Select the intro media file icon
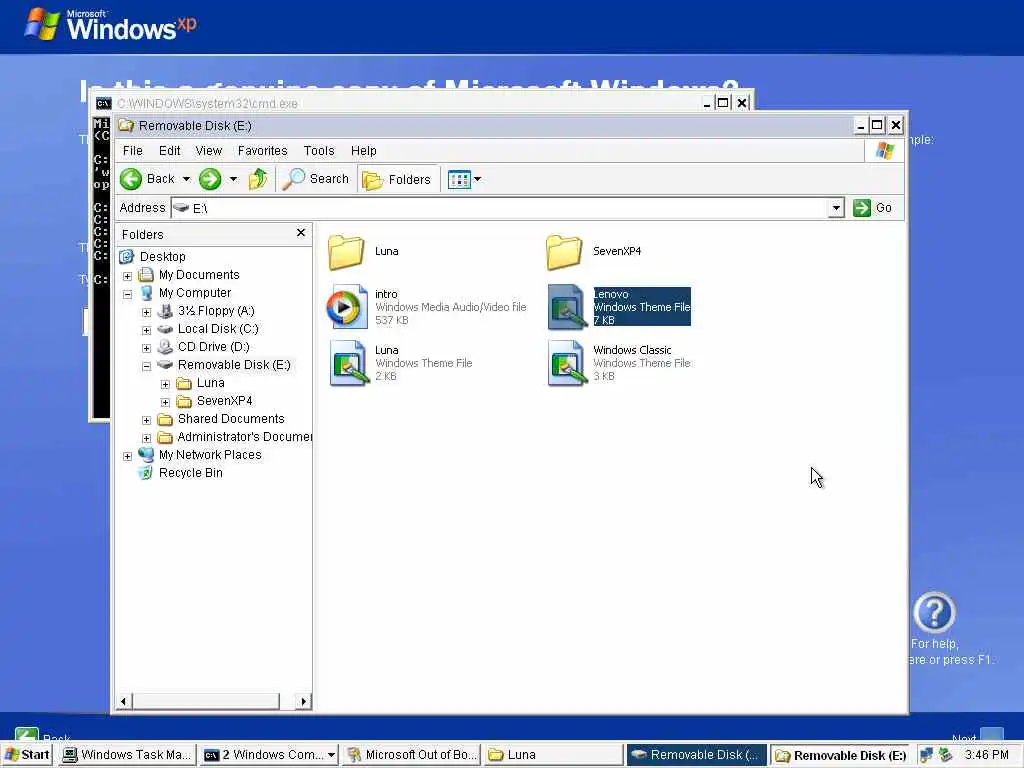The height and width of the screenshot is (768, 1024). coord(347,306)
